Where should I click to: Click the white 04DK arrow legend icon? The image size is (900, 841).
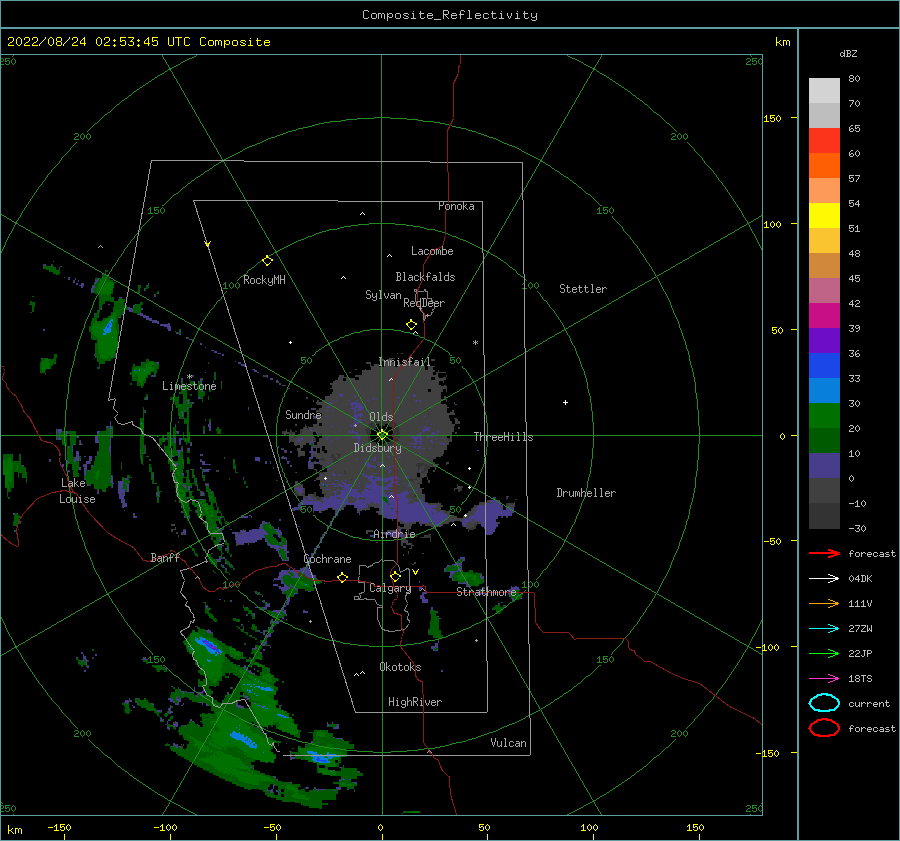824,578
